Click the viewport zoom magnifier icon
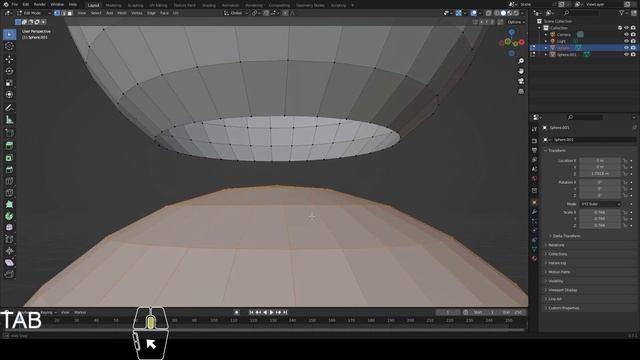Image resolution: width=640 pixels, height=360 pixels. pyautogui.click(x=521, y=61)
